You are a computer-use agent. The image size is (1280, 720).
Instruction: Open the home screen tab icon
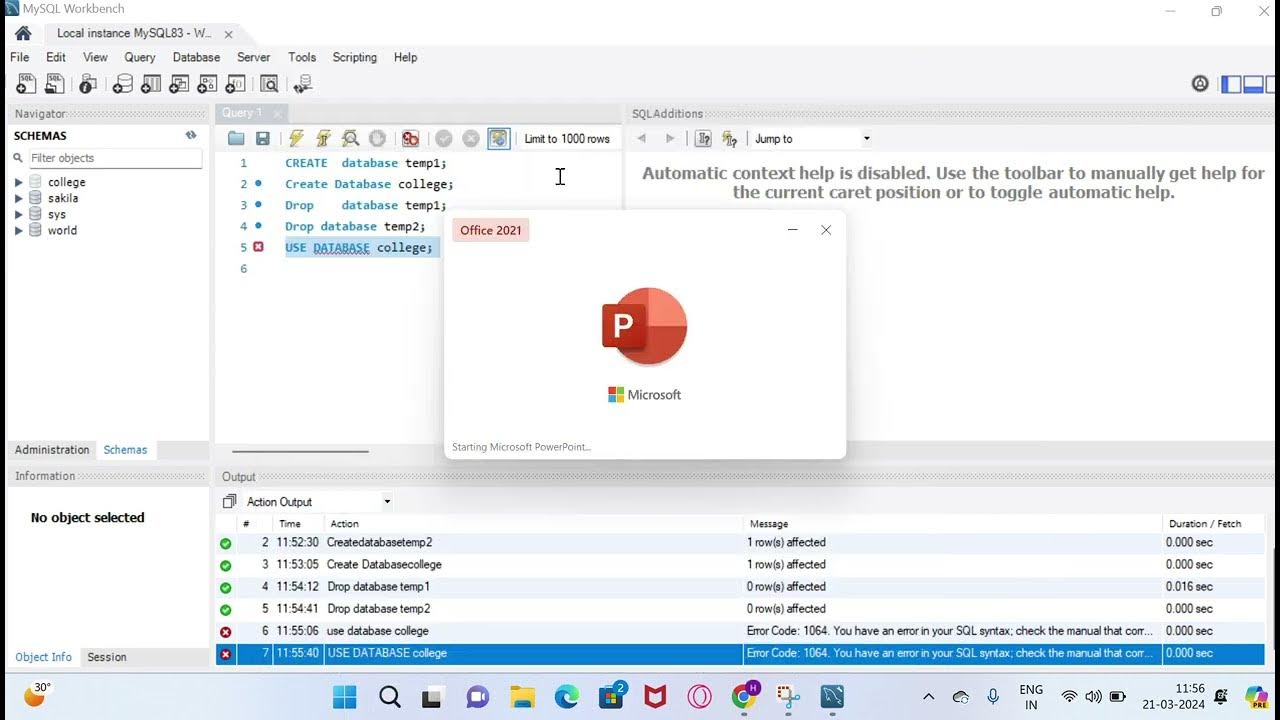23,33
